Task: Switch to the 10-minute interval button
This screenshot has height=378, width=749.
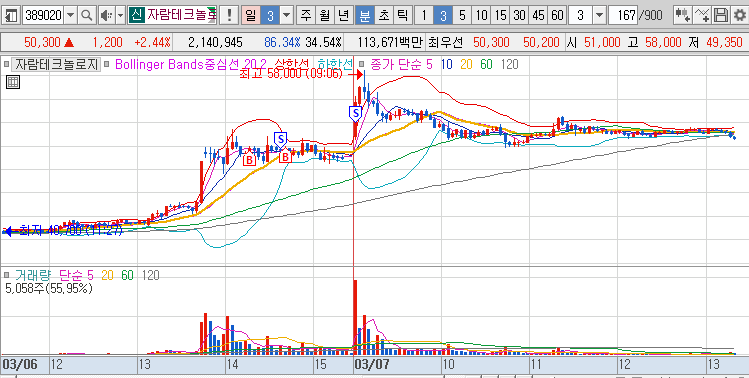Action: pyautogui.click(x=482, y=16)
